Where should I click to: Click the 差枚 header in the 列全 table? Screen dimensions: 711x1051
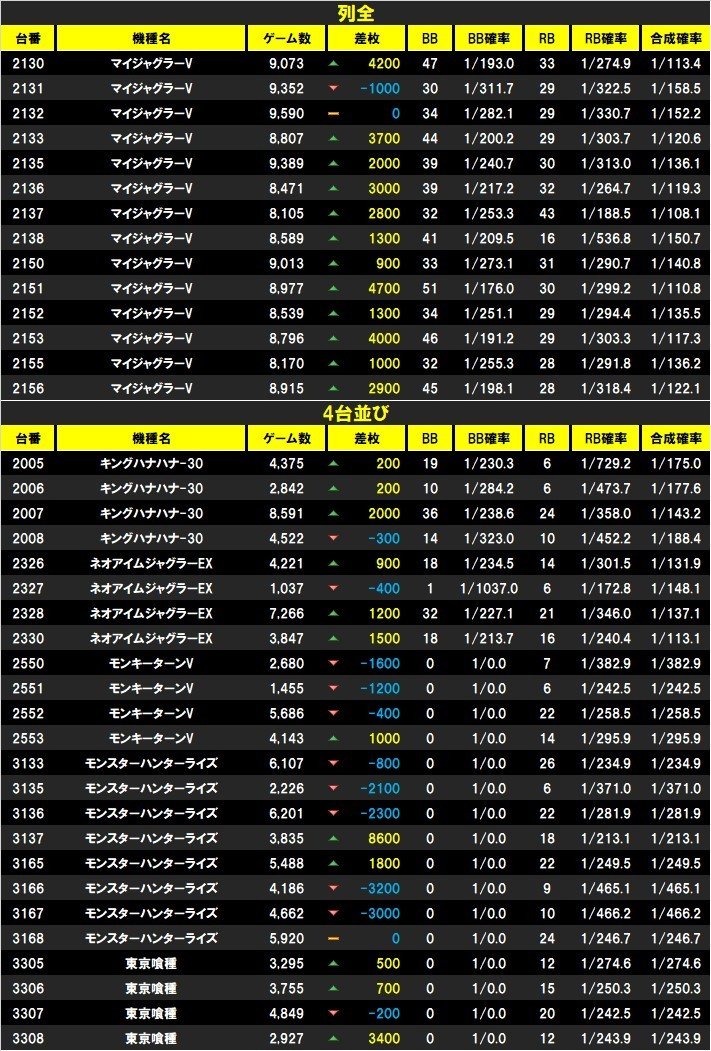coord(367,38)
